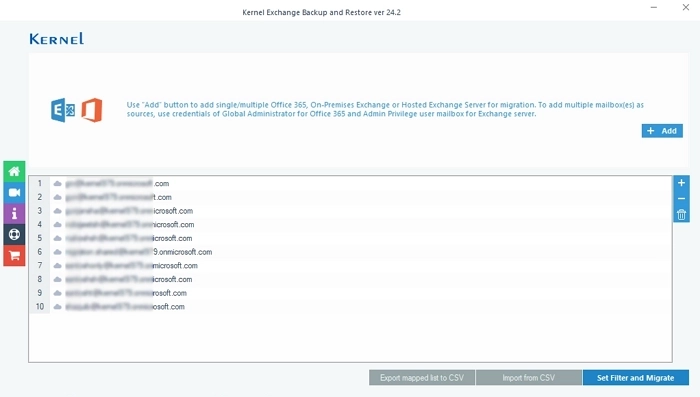Close the Kernel Exchange Backup window
700x397 pixels.
click(686, 7)
